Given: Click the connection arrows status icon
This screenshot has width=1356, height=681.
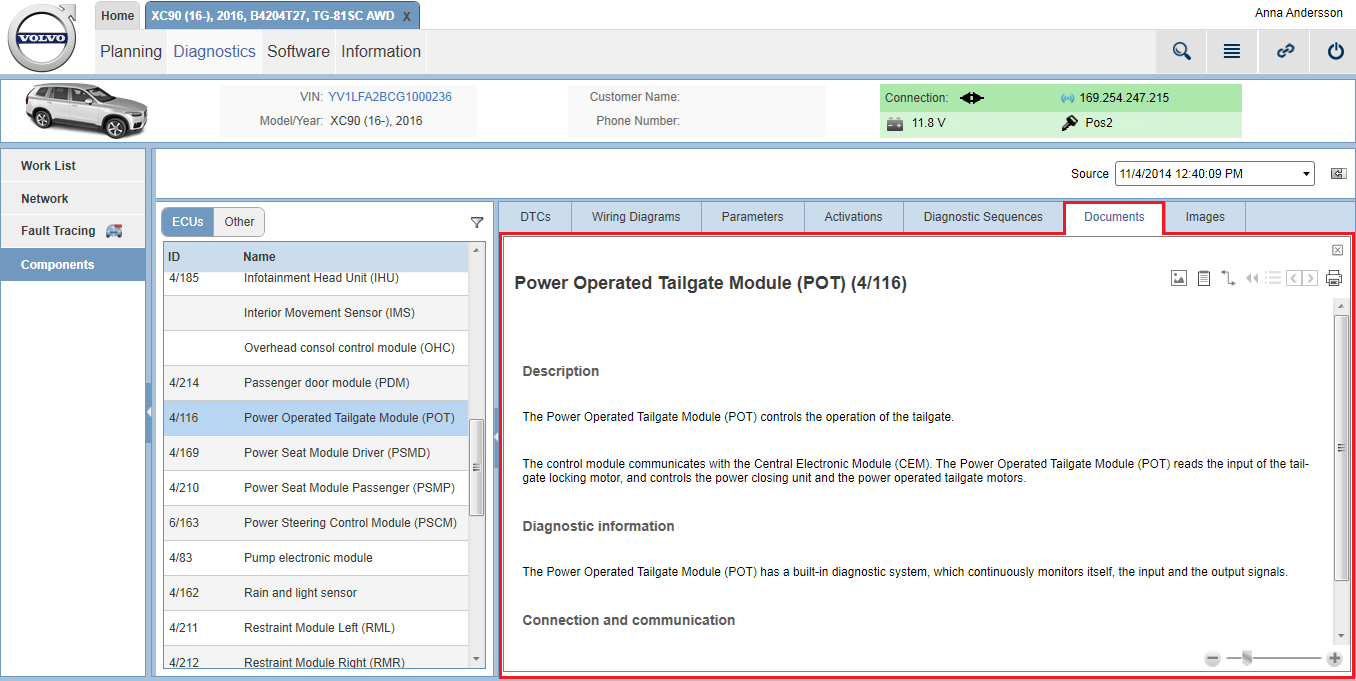Looking at the screenshot, I should [972, 98].
